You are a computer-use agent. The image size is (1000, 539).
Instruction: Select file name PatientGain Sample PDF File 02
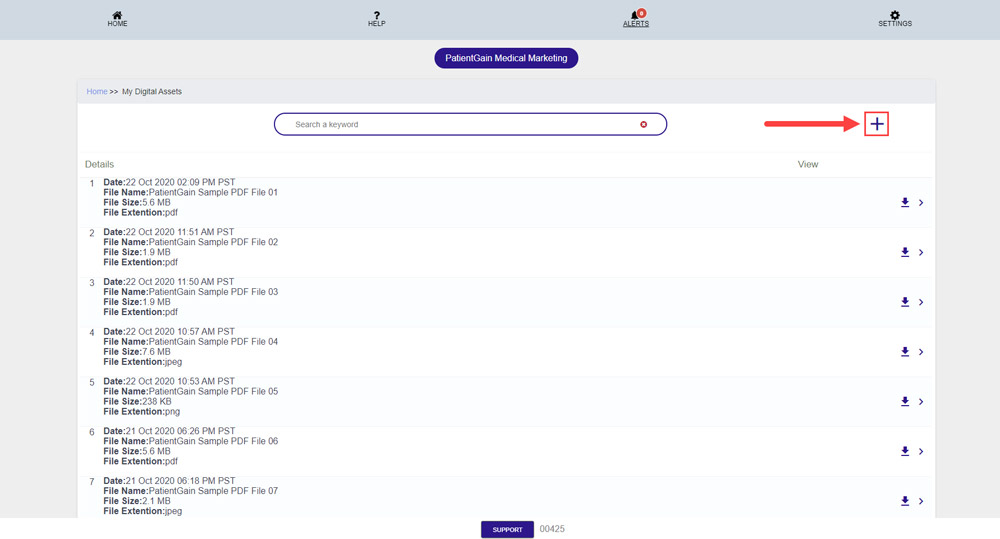[213, 242]
